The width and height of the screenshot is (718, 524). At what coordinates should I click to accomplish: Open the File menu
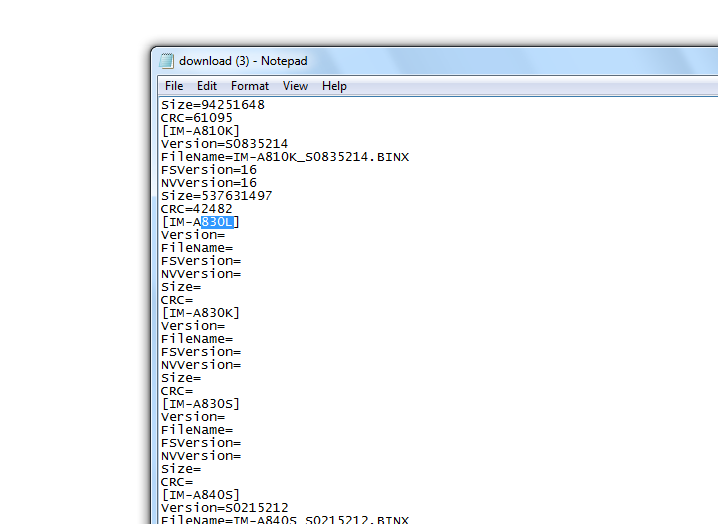[174, 86]
